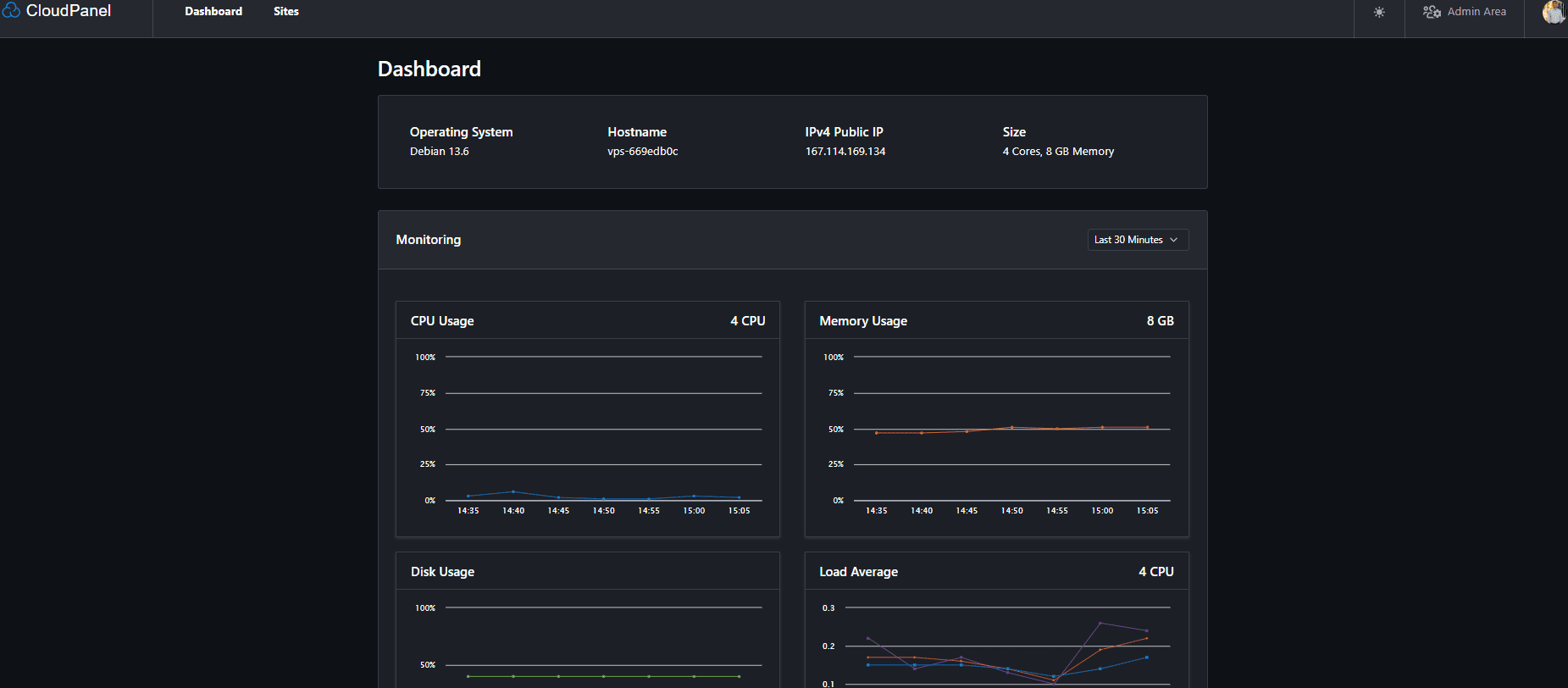
Task: Open the user avatar menu
Action: [x=1554, y=12]
